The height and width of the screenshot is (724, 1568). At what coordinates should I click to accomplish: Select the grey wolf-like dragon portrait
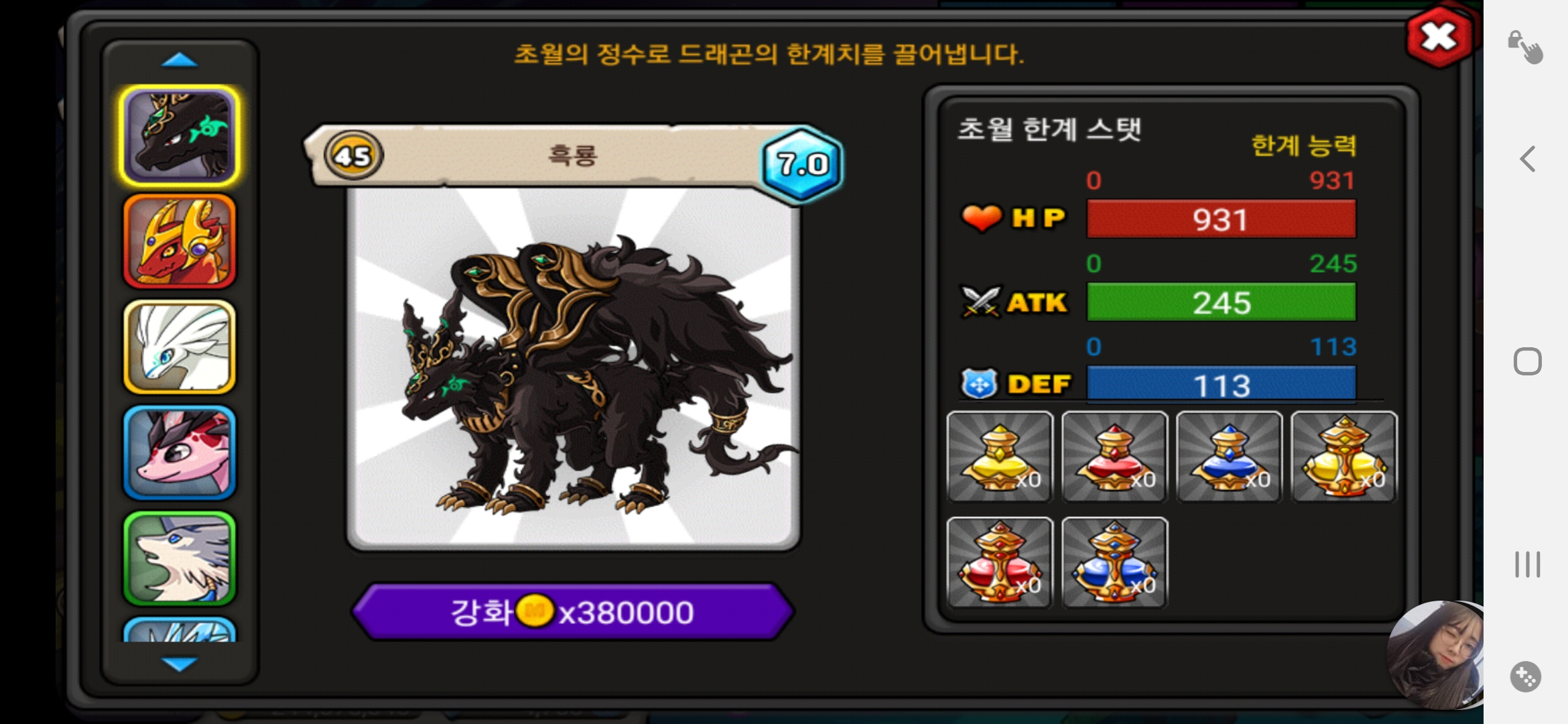click(x=180, y=558)
